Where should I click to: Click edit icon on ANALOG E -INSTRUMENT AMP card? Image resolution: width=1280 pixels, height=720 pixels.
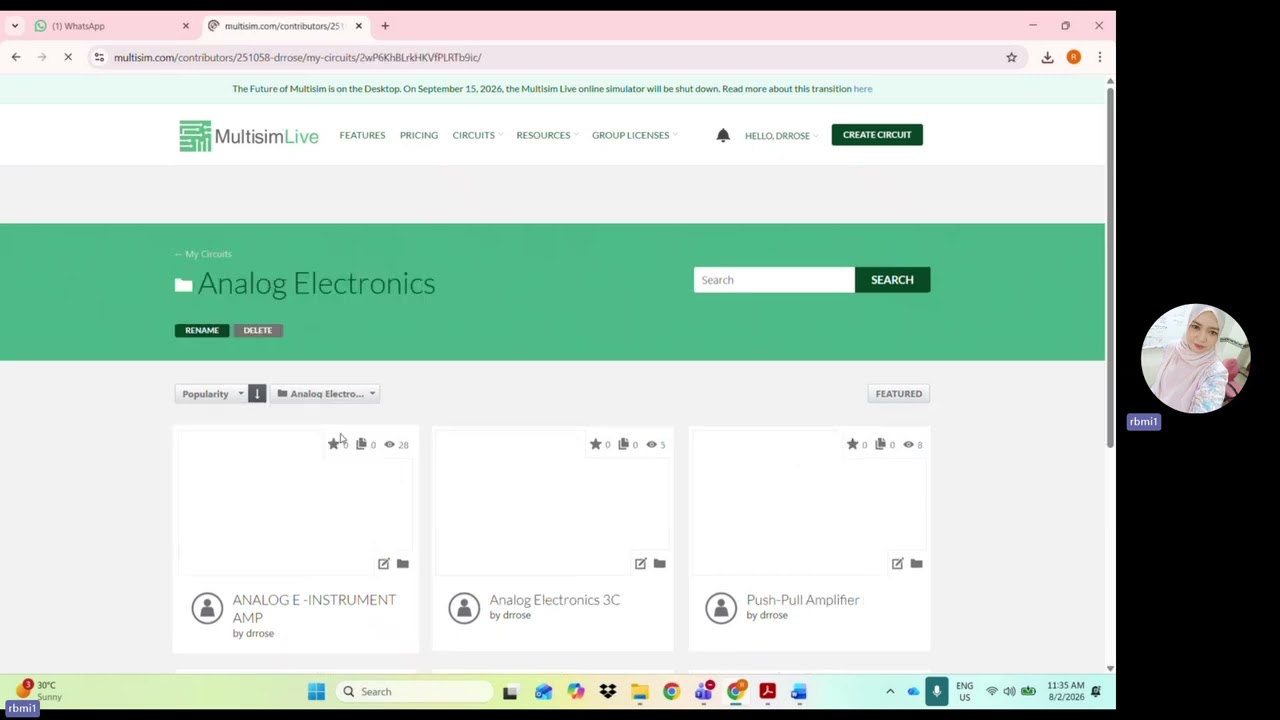click(x=384, y=563)
